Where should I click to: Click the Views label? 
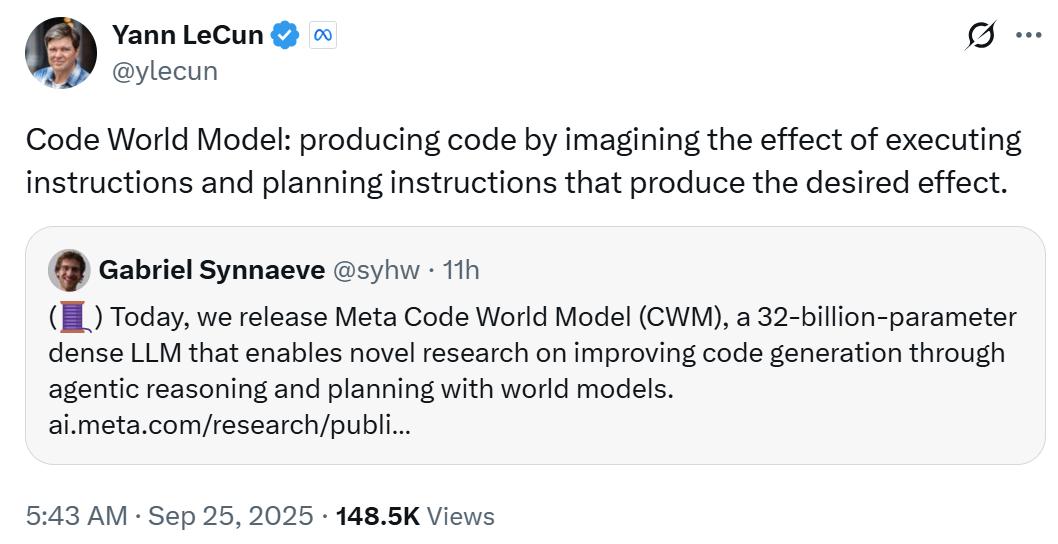[461, 516]
